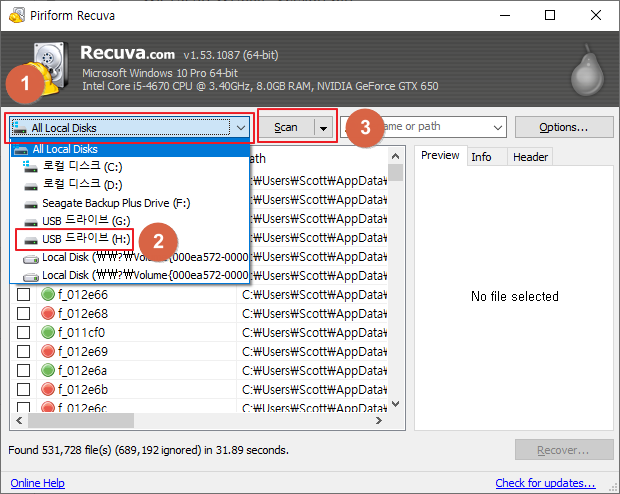Viewport: 620px width, 494px height.
Task: Click the green status circle for f_012e66
Action: (x=48, y=294)
